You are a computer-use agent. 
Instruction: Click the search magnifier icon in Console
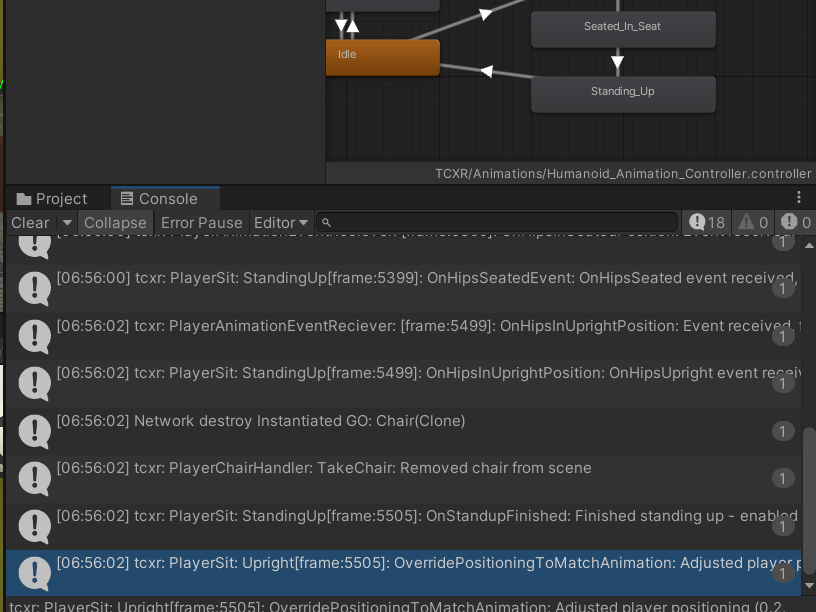327,223
